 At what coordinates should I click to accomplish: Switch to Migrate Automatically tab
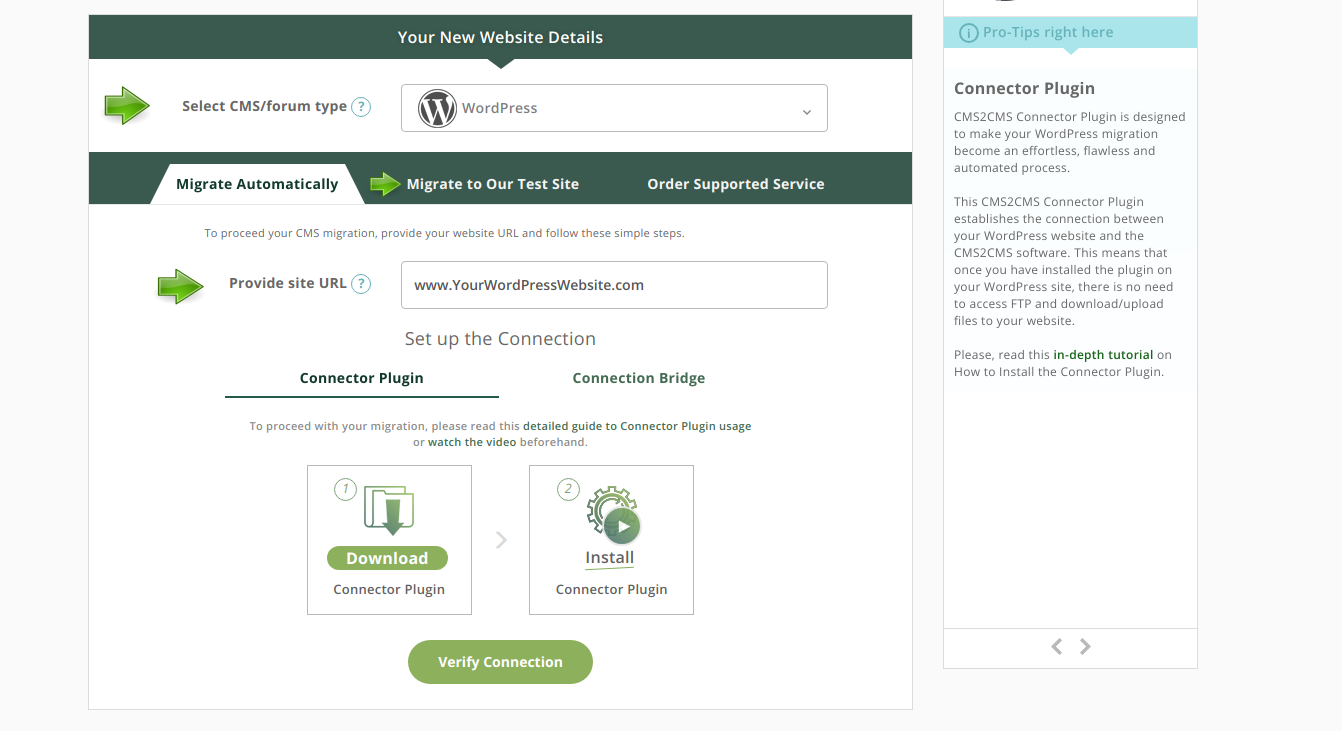pos(257,184)
